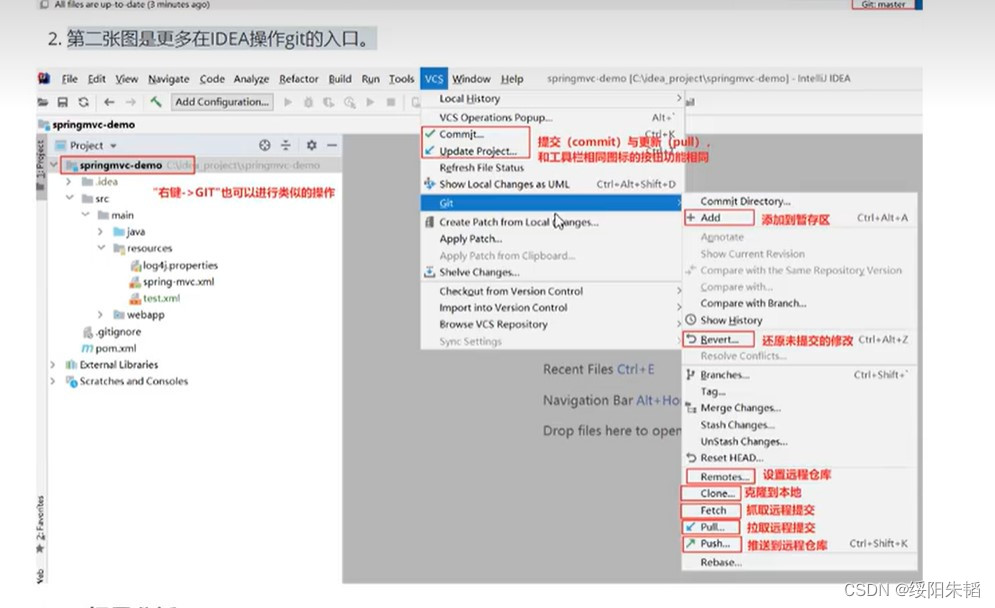Choose Refresh File Status
The height and width of the screenshot is (608, 995).
pyautogui.click(x=552, y=168)
